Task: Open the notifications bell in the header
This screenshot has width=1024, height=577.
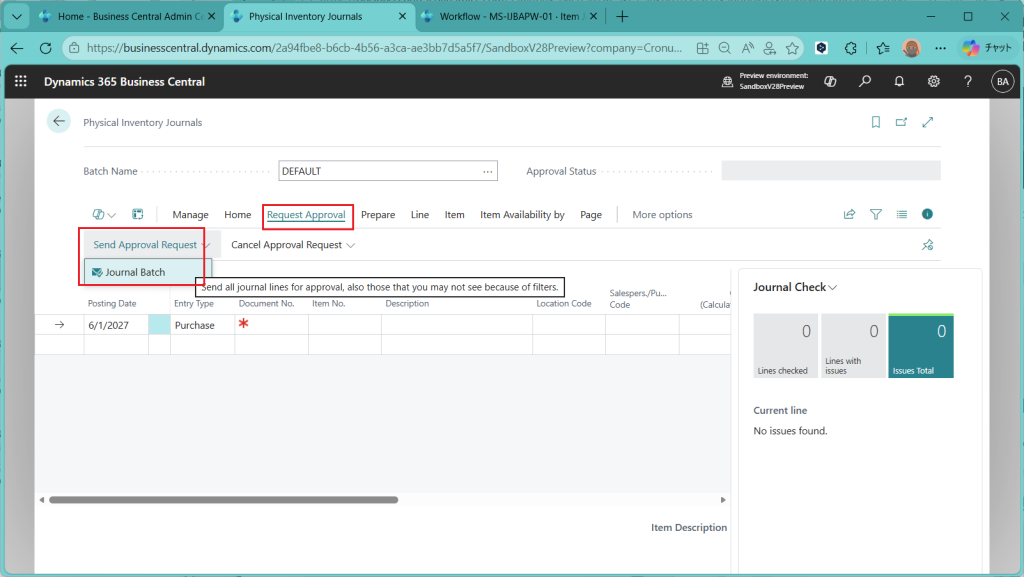Action: click(899, 82)
